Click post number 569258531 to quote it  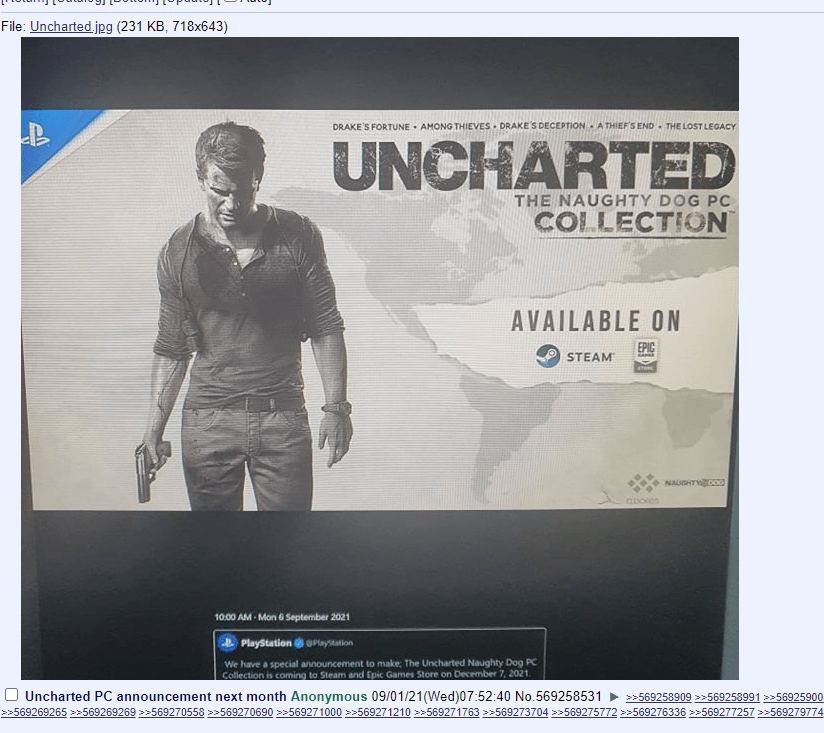pyautogui.click(x=568, y=696)
